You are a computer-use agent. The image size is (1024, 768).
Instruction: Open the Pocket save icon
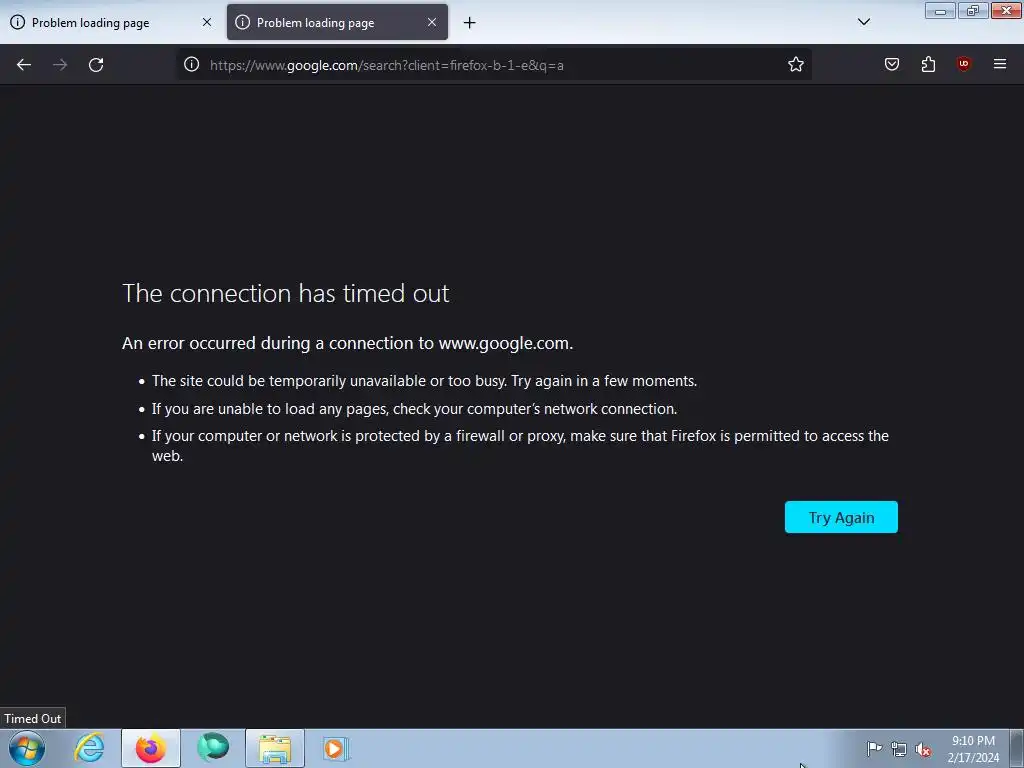tap(891, 64)
